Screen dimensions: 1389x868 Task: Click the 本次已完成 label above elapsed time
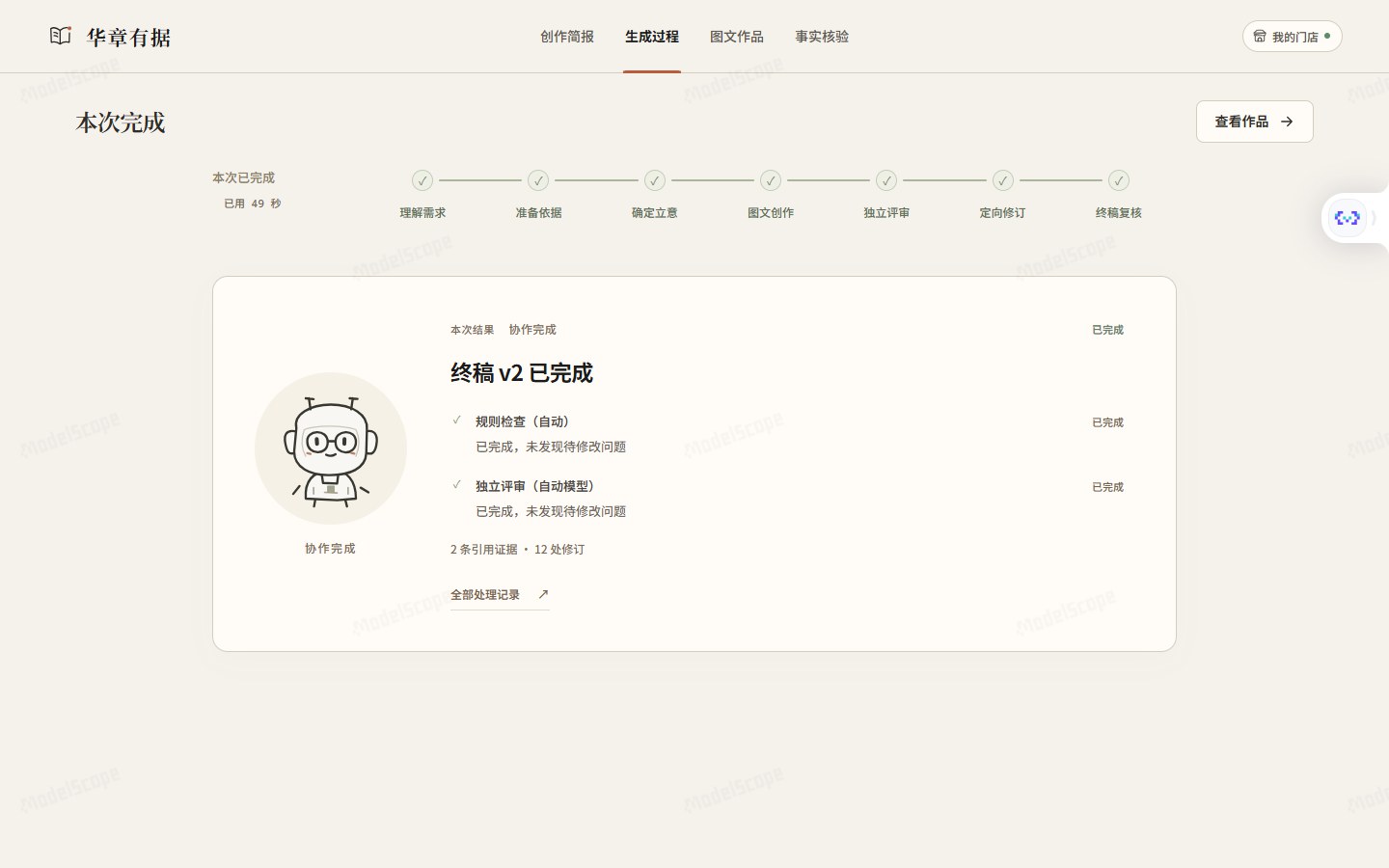(243, 177)
